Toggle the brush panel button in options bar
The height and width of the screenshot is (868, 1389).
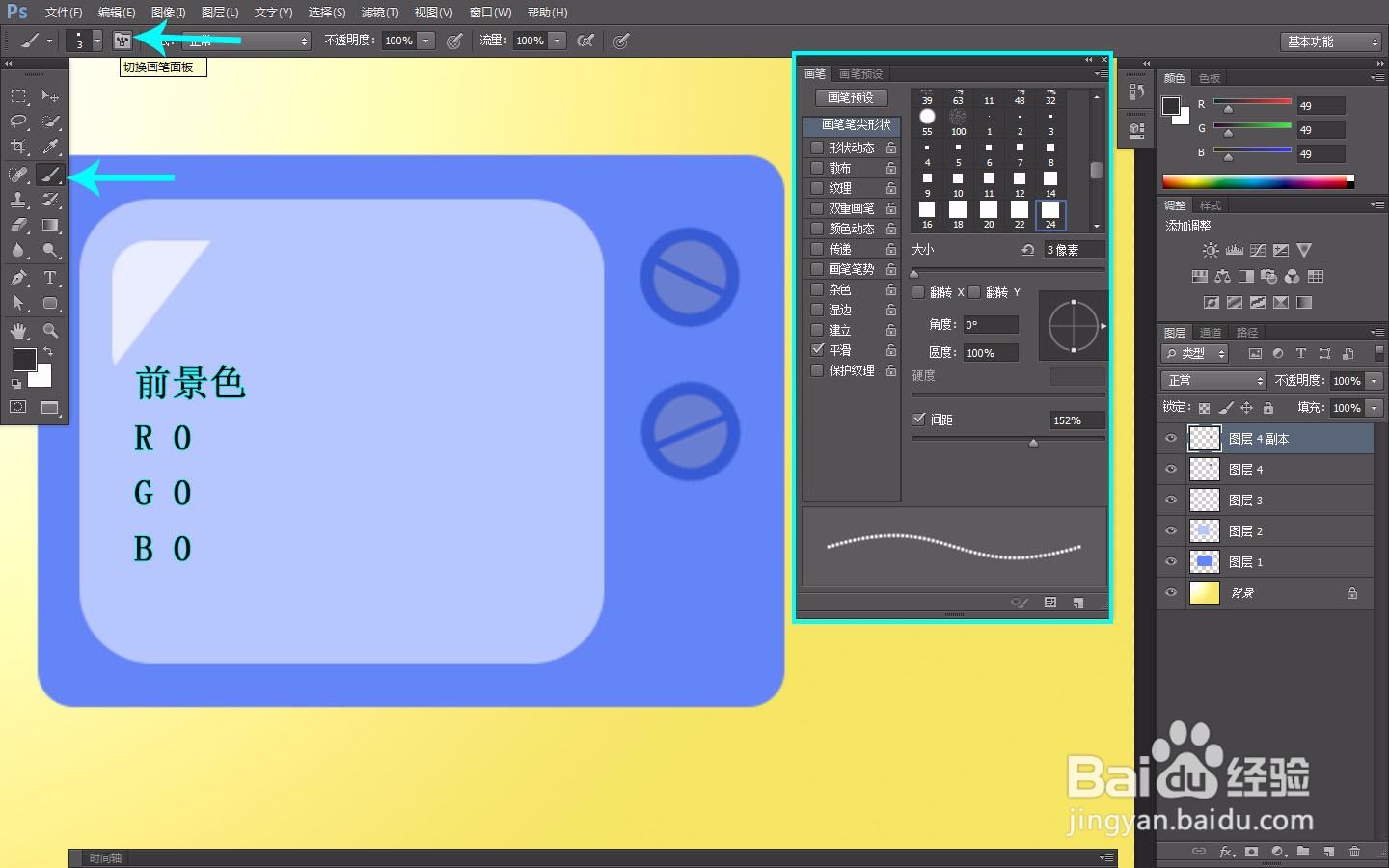click(123, 41)
